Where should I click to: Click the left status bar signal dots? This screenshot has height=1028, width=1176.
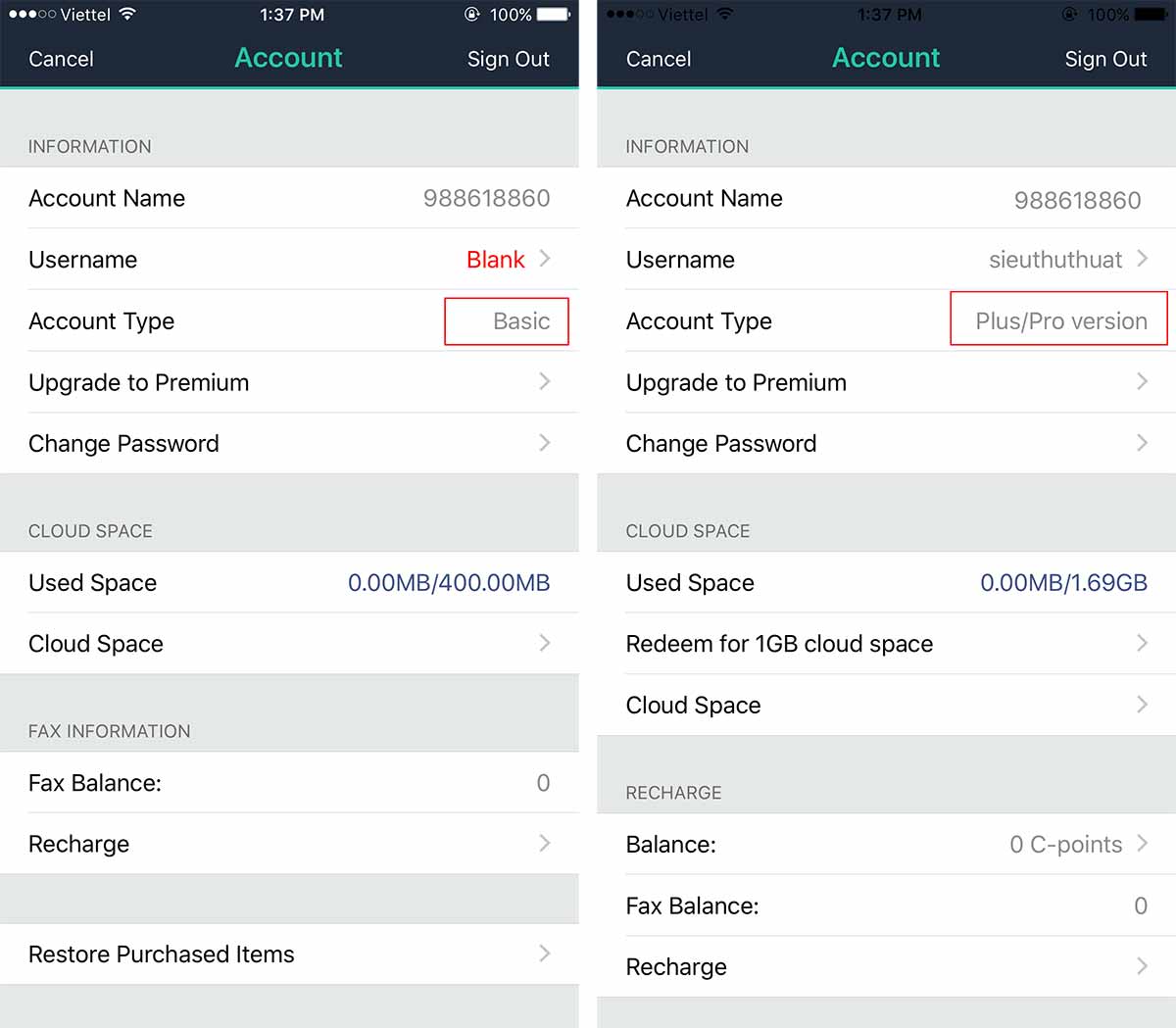[x=31, y=15]
